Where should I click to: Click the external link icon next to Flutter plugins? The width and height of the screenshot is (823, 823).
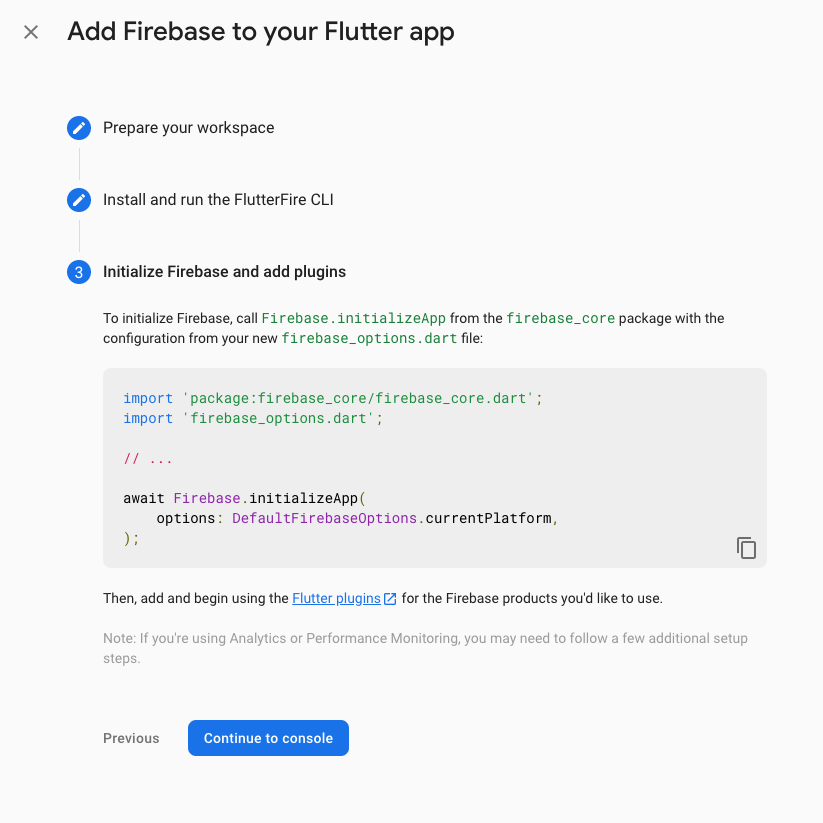pyautogui.click(x=390, y=597)
